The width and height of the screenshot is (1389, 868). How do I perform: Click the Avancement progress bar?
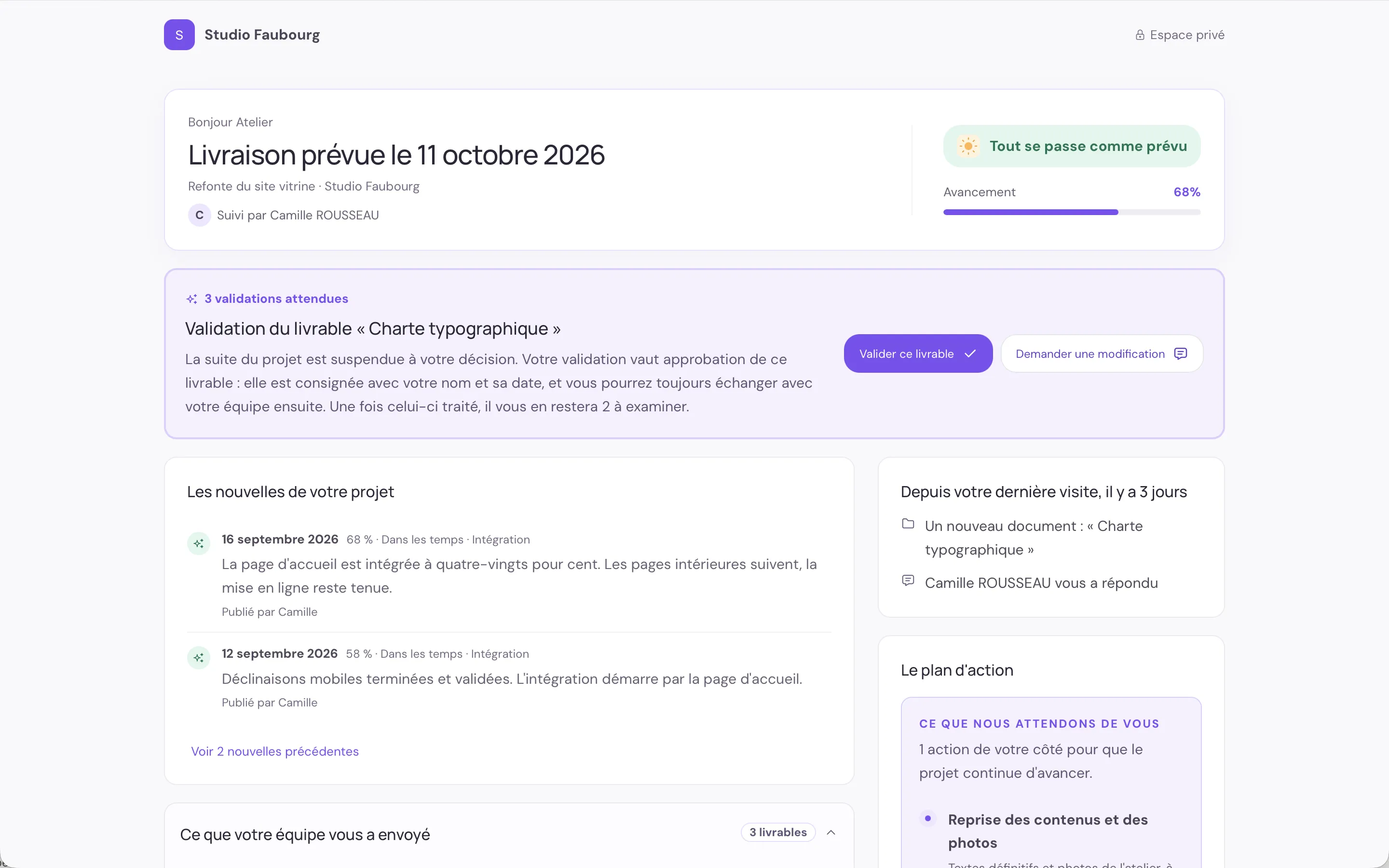coord(1072,212)
